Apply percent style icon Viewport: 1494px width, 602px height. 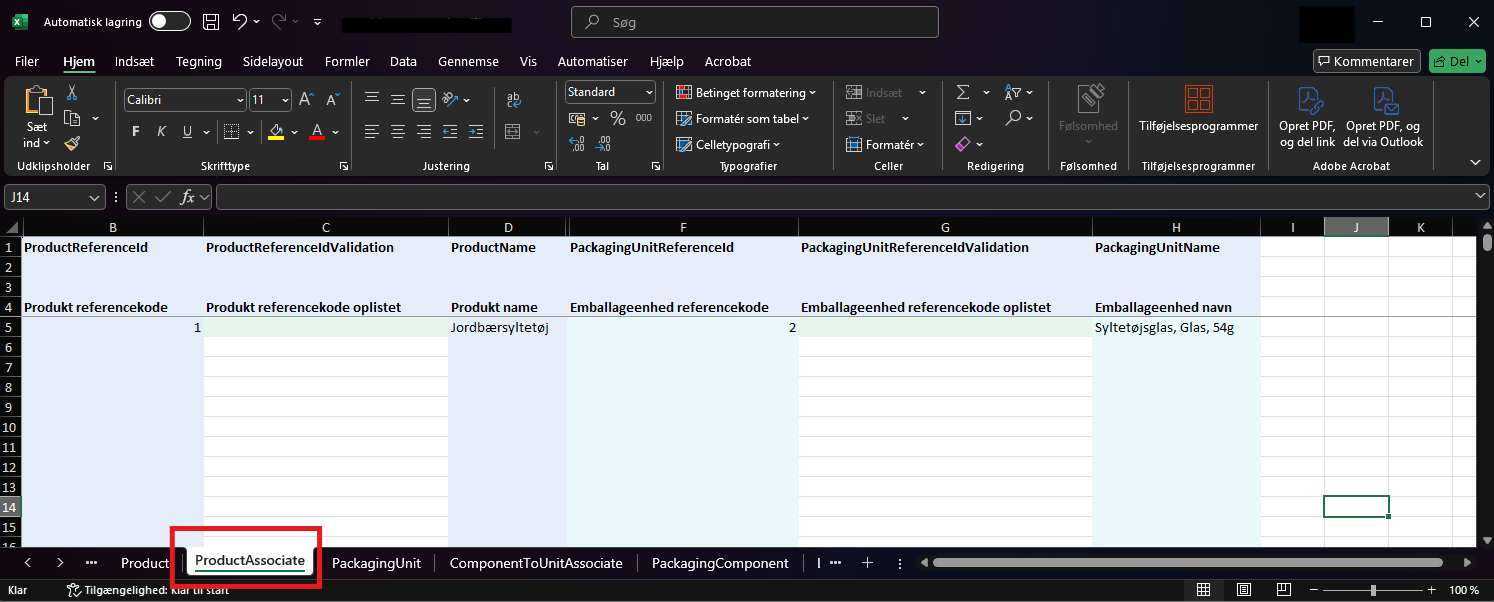tap(618, 118)
